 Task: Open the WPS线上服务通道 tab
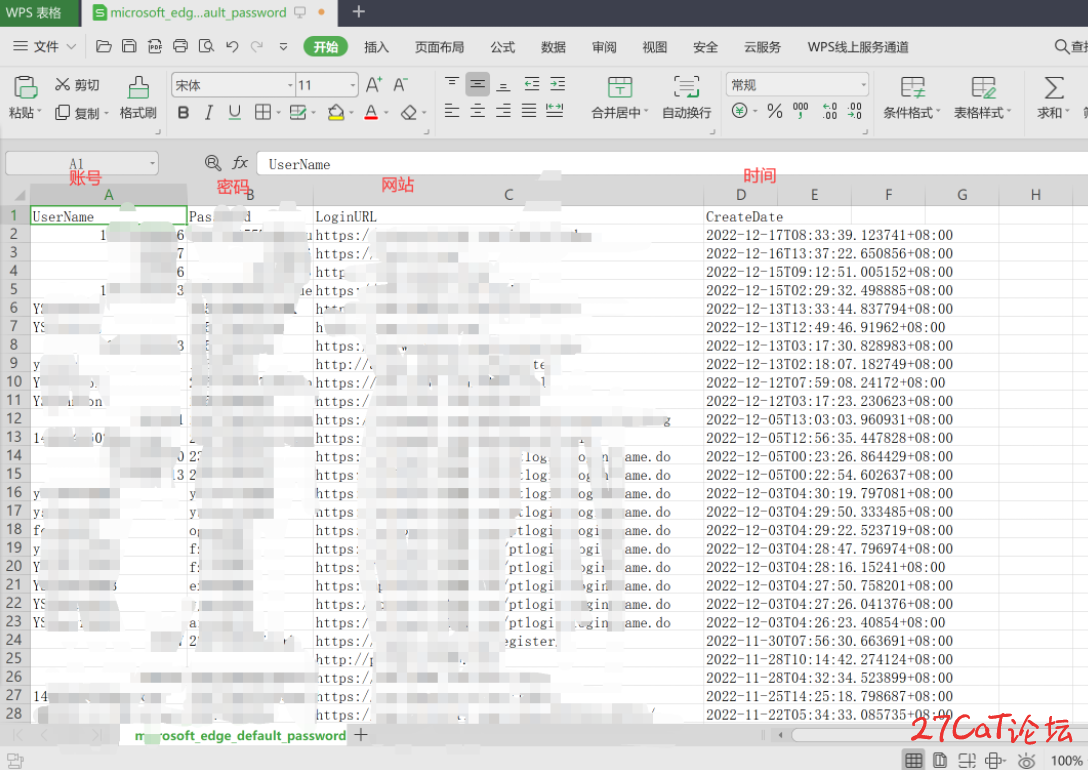coord(858,47)
